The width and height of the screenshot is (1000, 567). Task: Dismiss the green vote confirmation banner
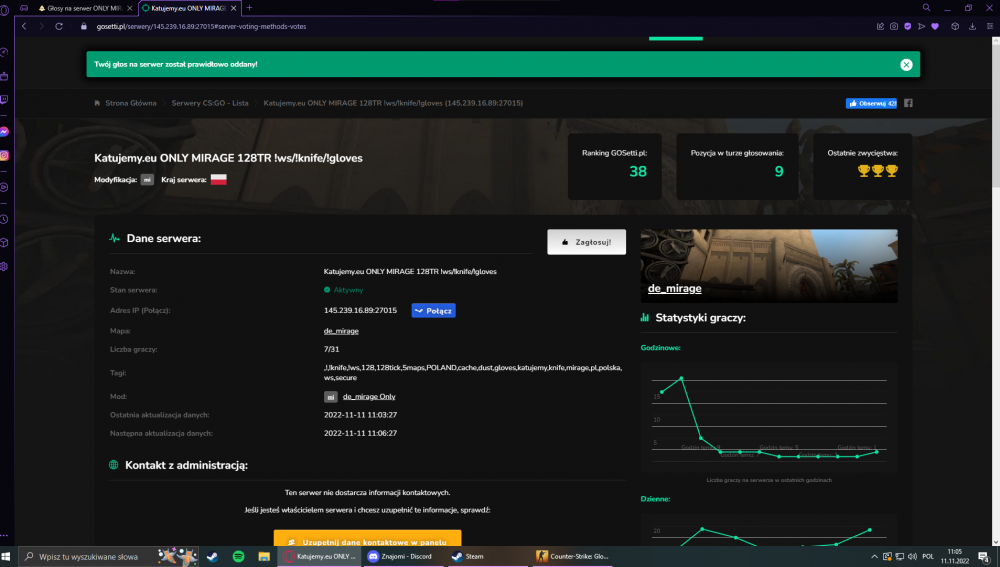point(906,64)
